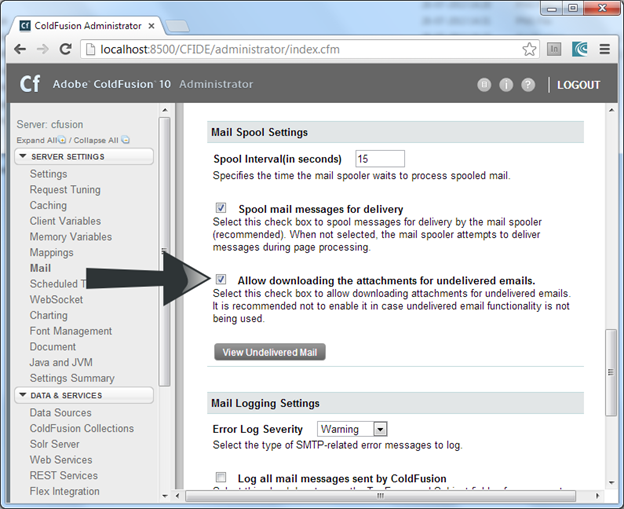The width and height of the screenshot is (624, 509).
Task: Open Settings Summary in sidebar
Action: (72, 378)
